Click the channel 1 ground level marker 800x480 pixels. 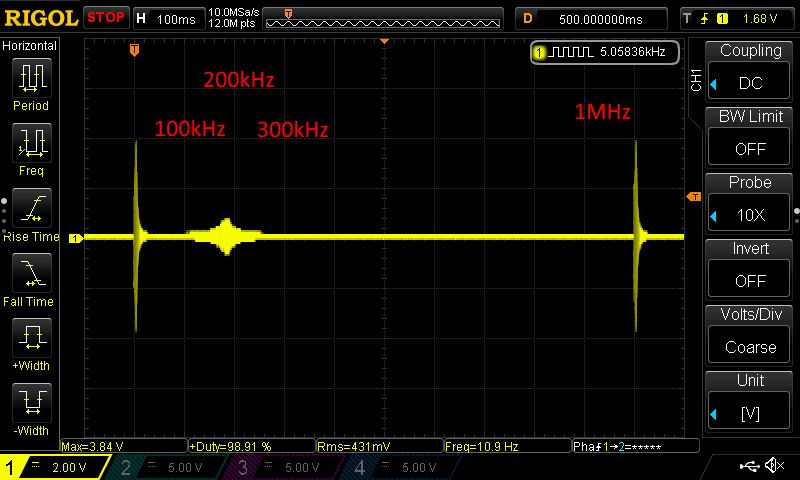point(76,238)
